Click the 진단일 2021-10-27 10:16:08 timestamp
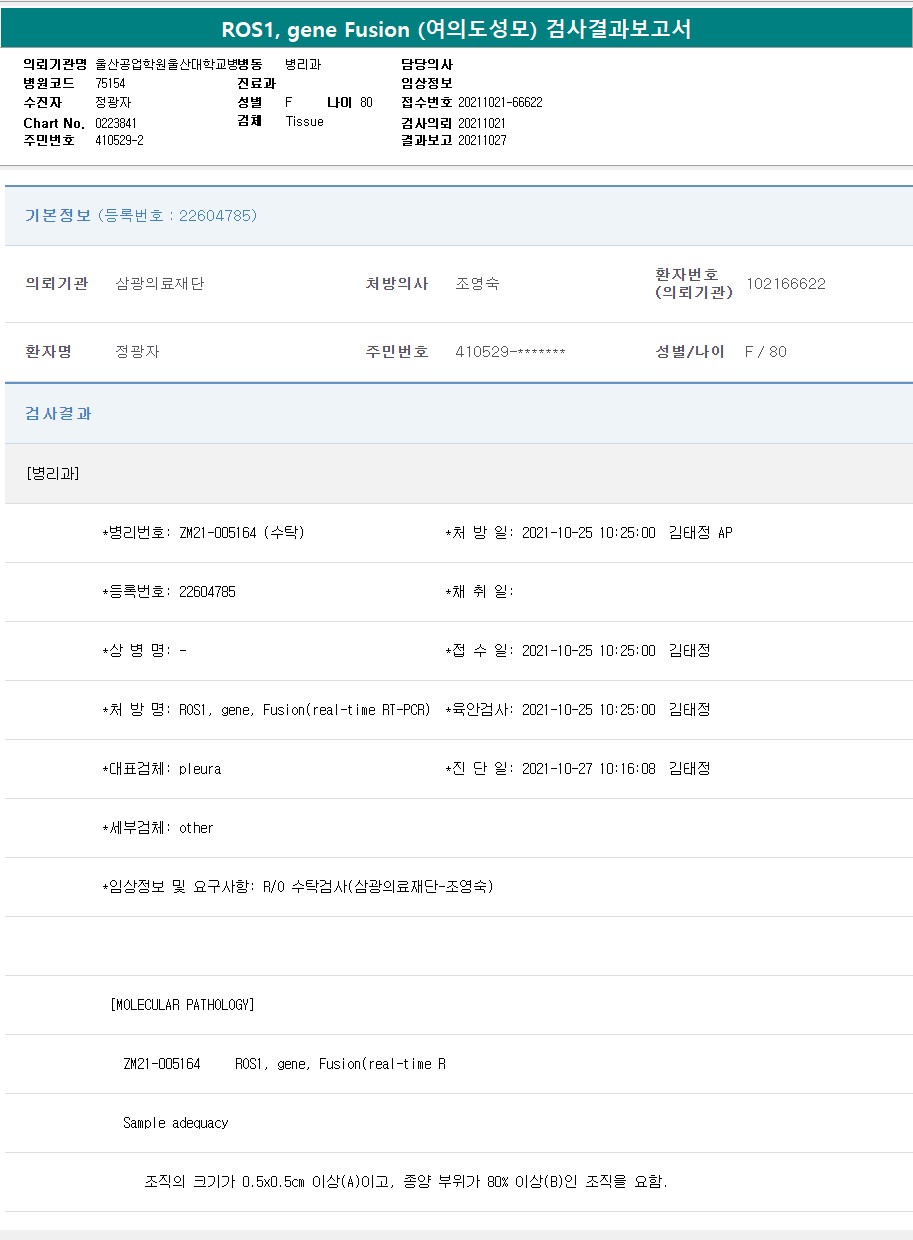 pos(588,769)
